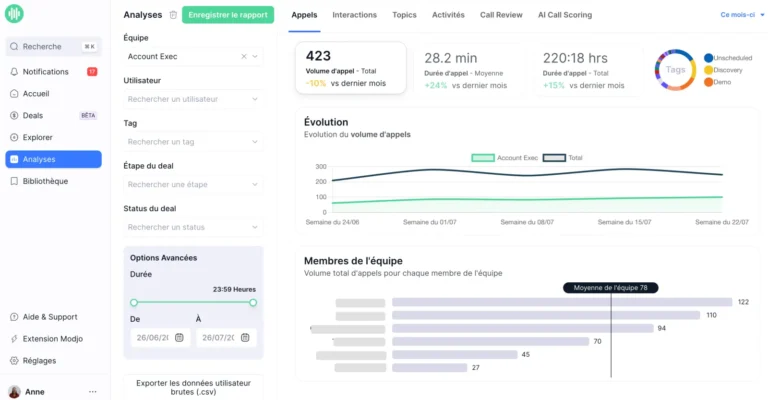
Task: Click the Explorer sidebar item
Action: tap(53, 138)
